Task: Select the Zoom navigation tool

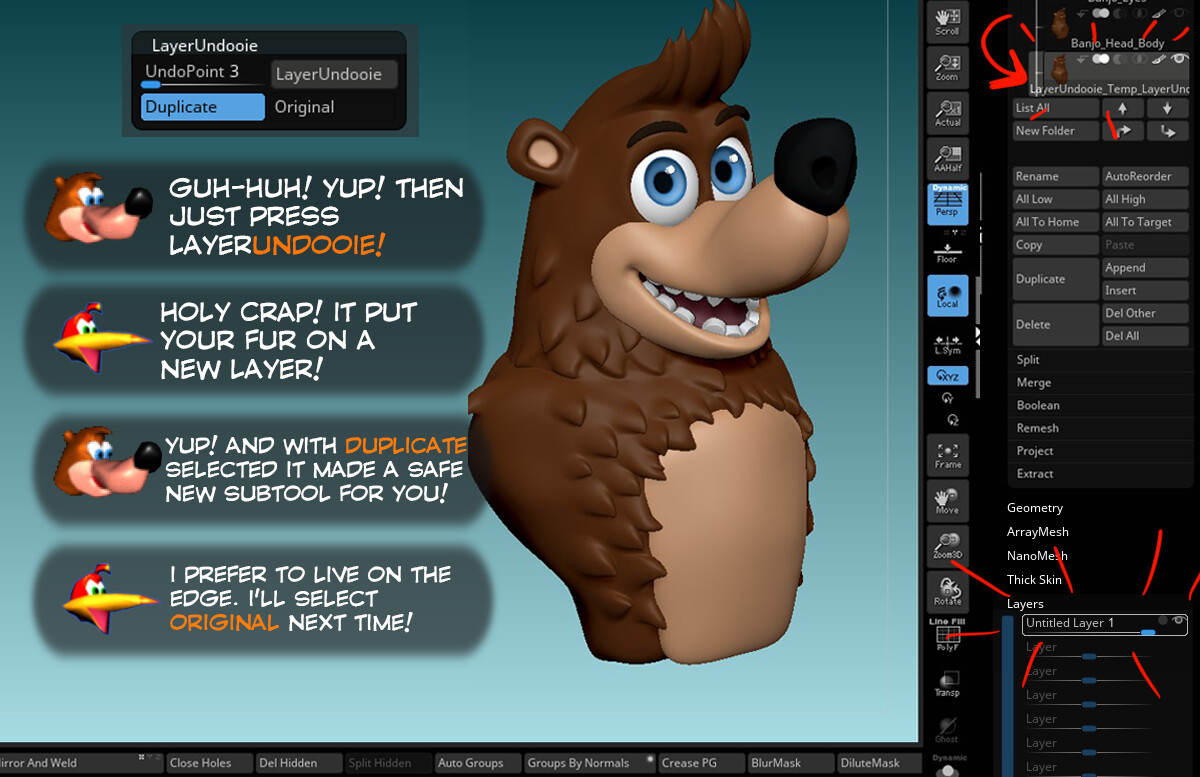Action: 947,65
